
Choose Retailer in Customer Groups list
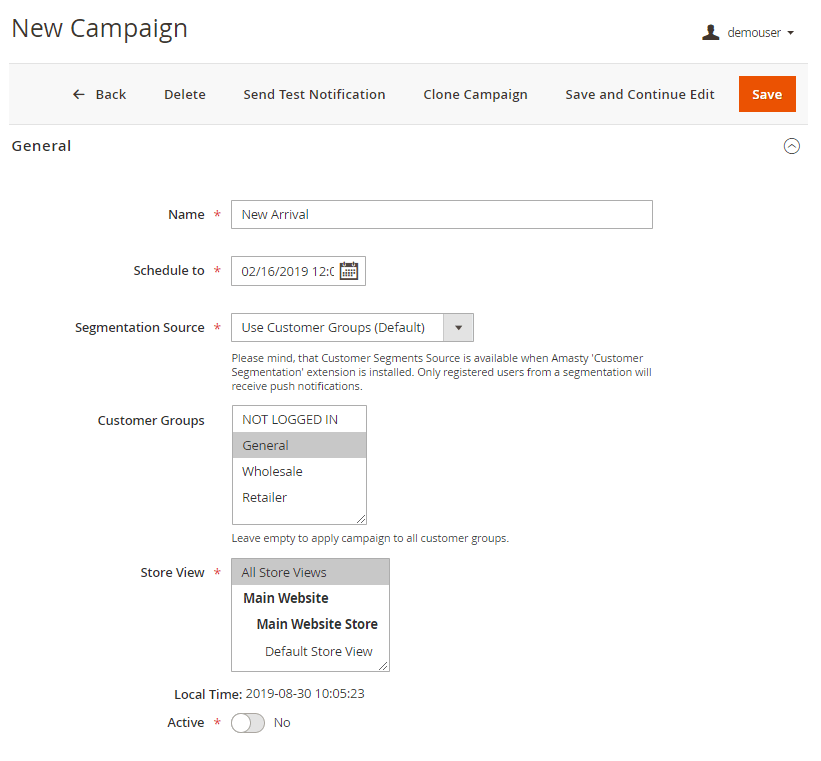tap(265, 498)
